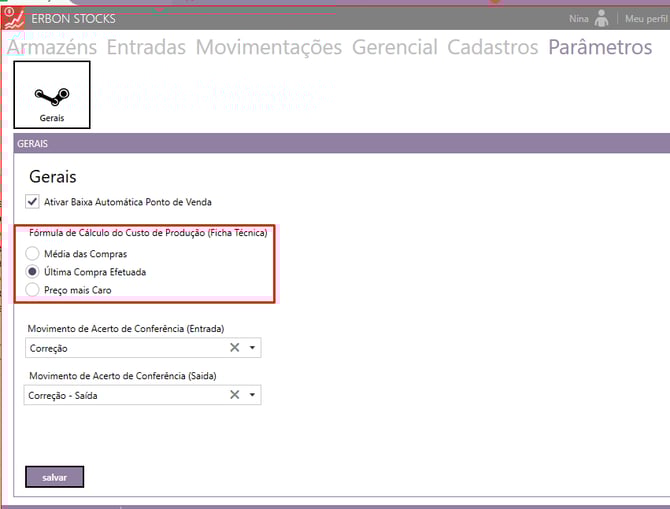Open the Armazéns menu
Viewport: 670px width, 509px height.
(x=52, y=47)
